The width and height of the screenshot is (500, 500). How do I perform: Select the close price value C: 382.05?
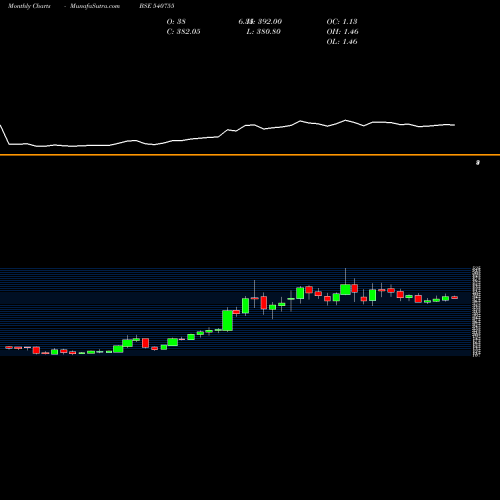183,32
